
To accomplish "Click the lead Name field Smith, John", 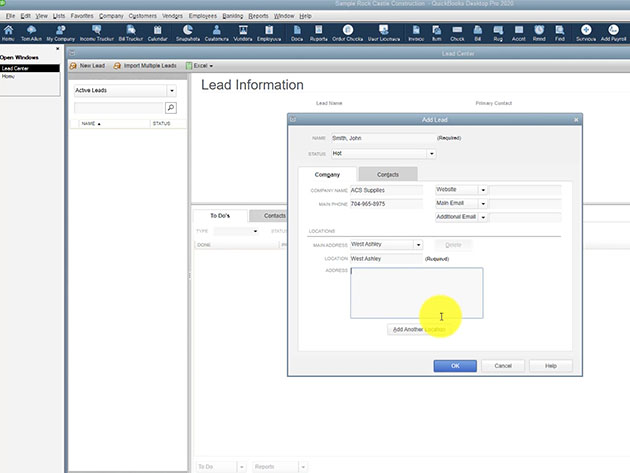I will 383,138.
